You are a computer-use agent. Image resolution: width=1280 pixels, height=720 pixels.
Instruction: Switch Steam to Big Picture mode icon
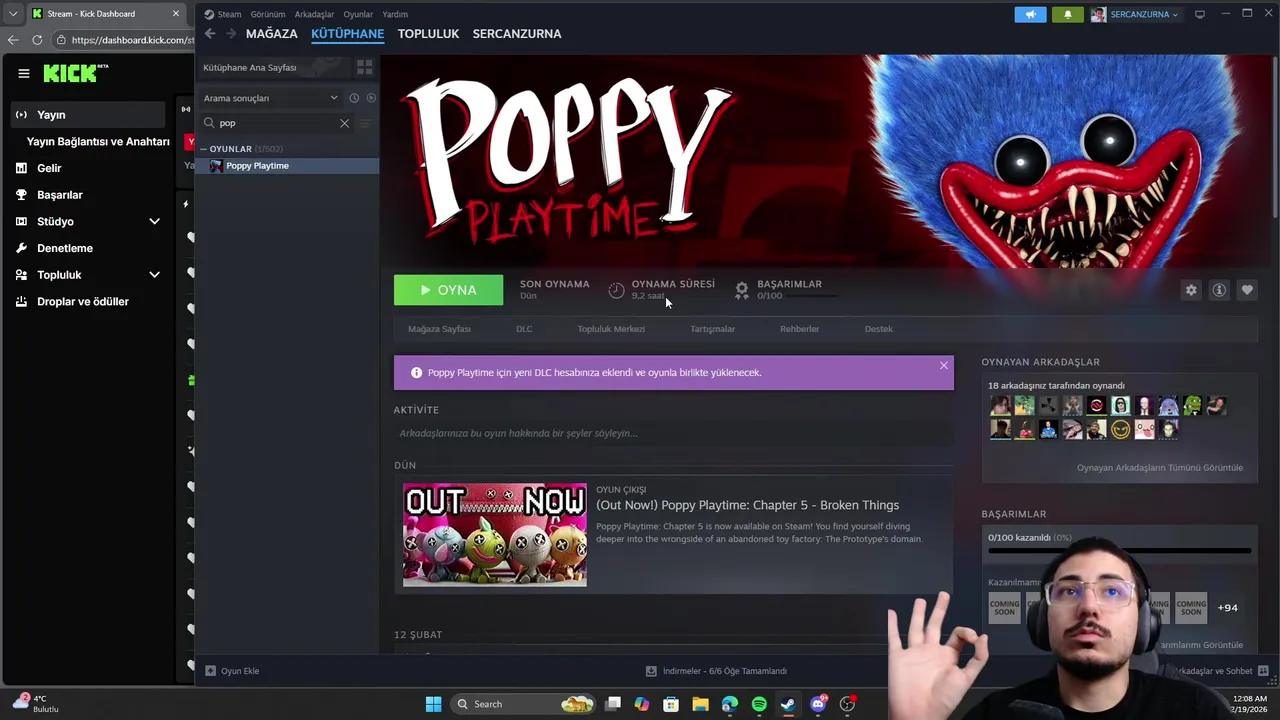coord(1200,14)
